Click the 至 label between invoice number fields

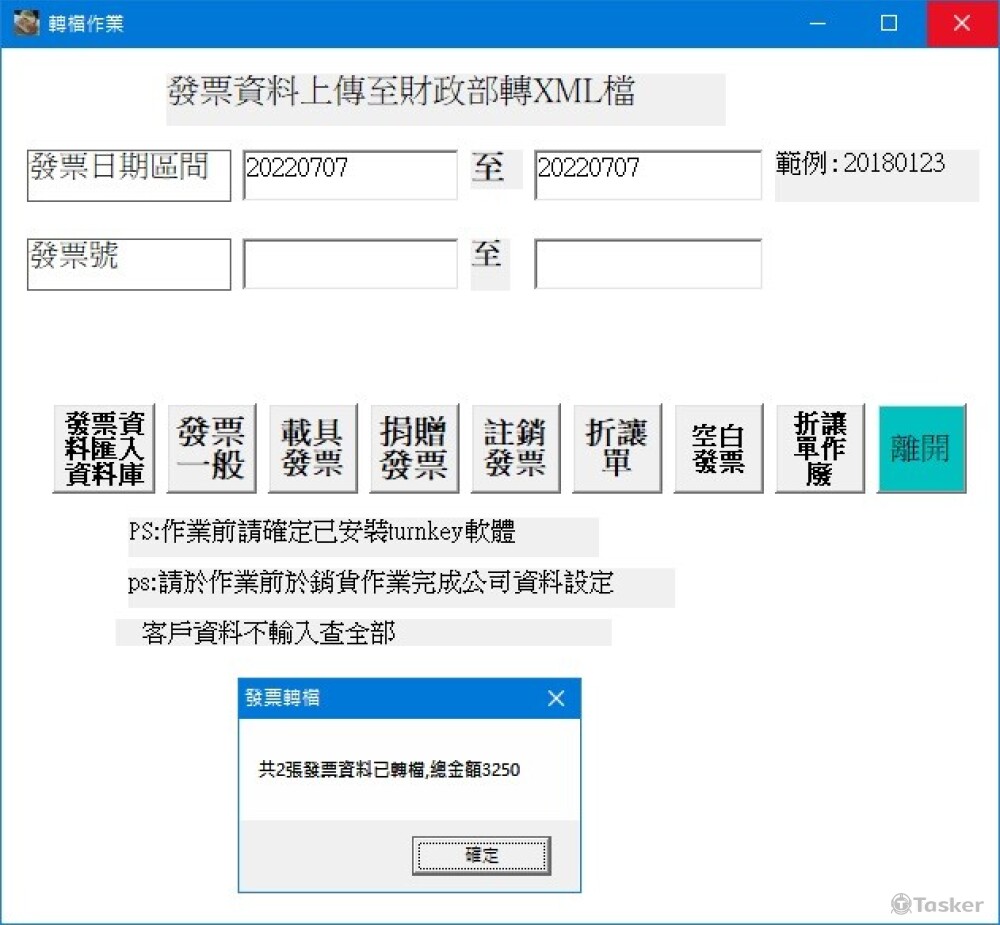tap(487, 254)
